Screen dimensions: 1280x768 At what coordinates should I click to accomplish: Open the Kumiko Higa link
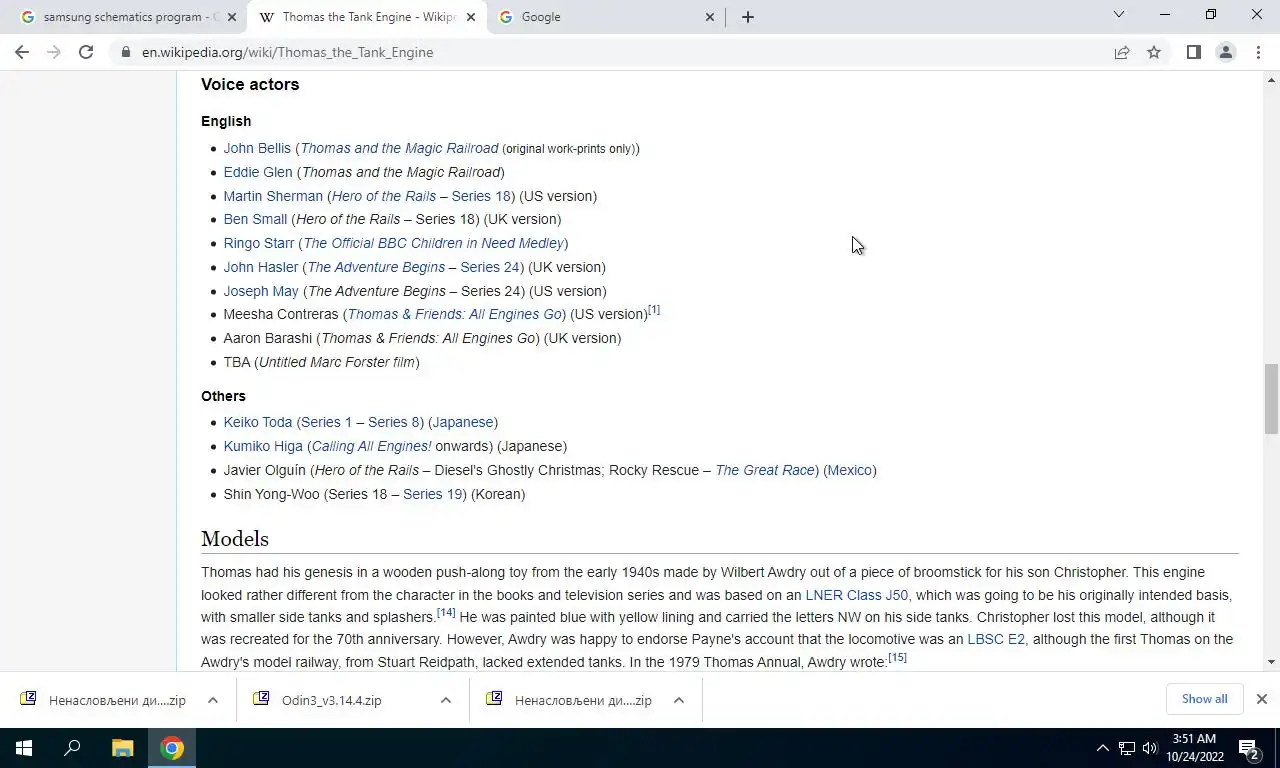[x=263, y=446]
